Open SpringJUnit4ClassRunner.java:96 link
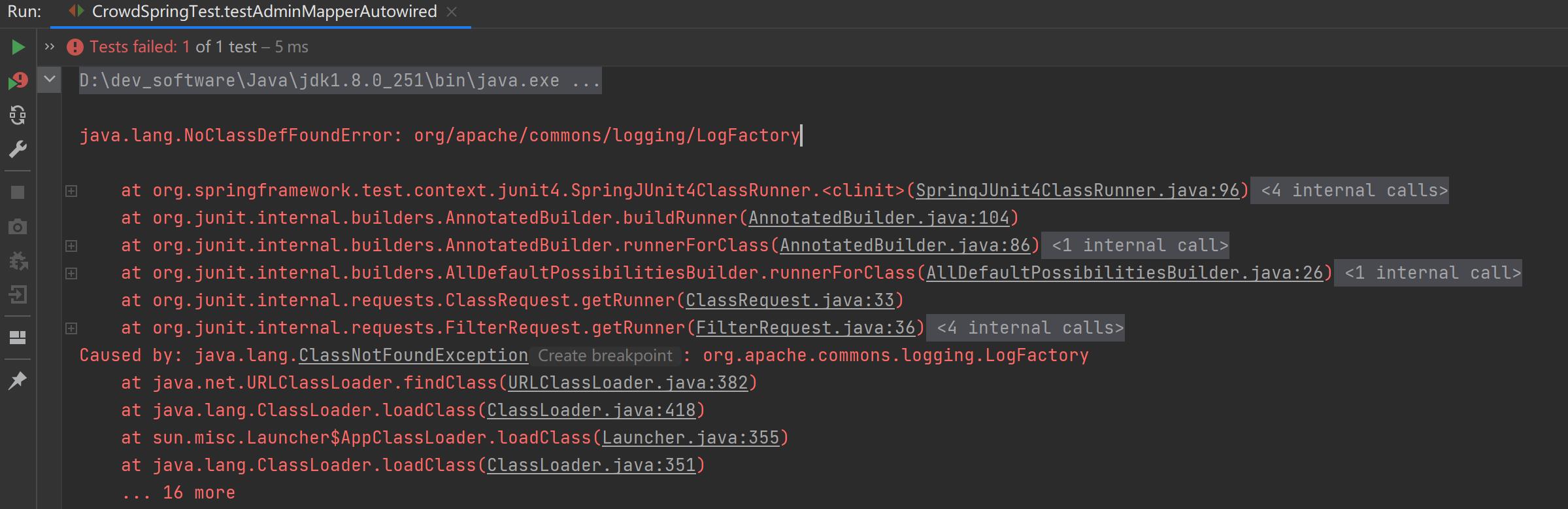The image size is (1568, 509). [1078, 190]
